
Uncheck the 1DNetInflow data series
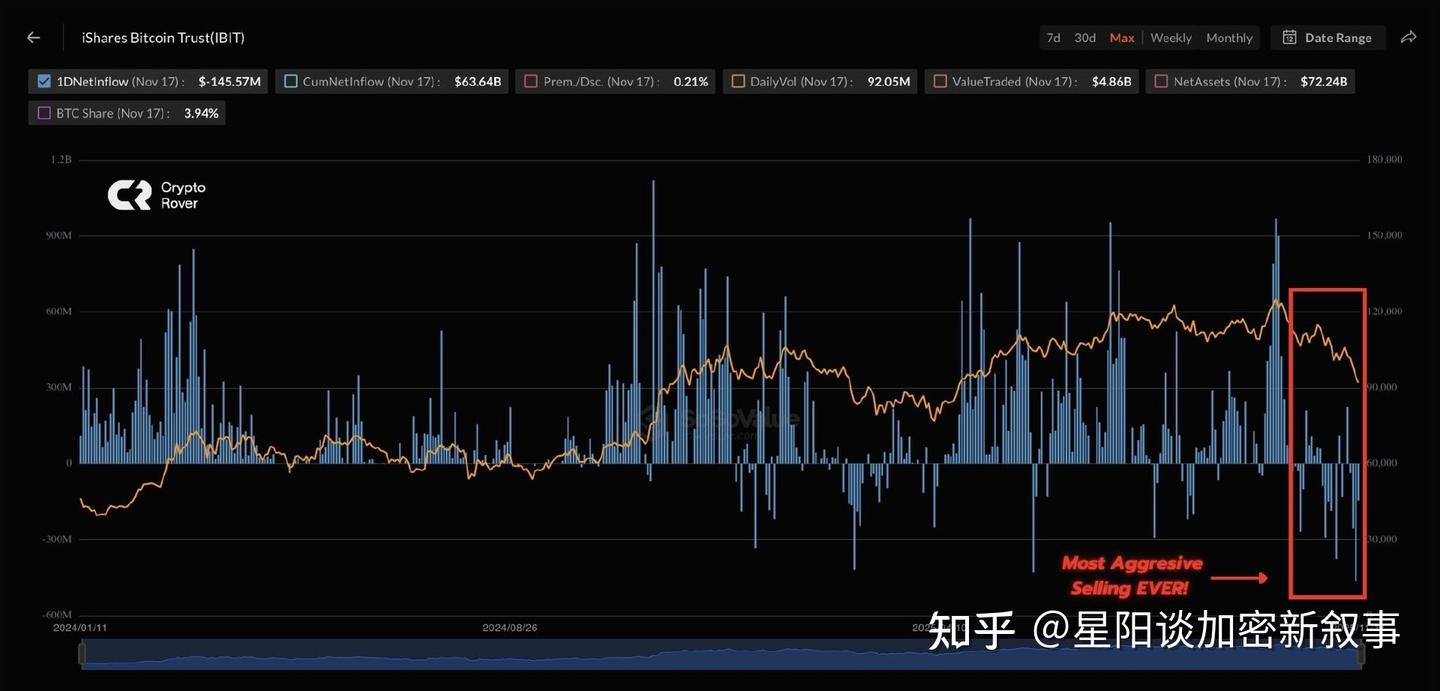tap(42, 81)
